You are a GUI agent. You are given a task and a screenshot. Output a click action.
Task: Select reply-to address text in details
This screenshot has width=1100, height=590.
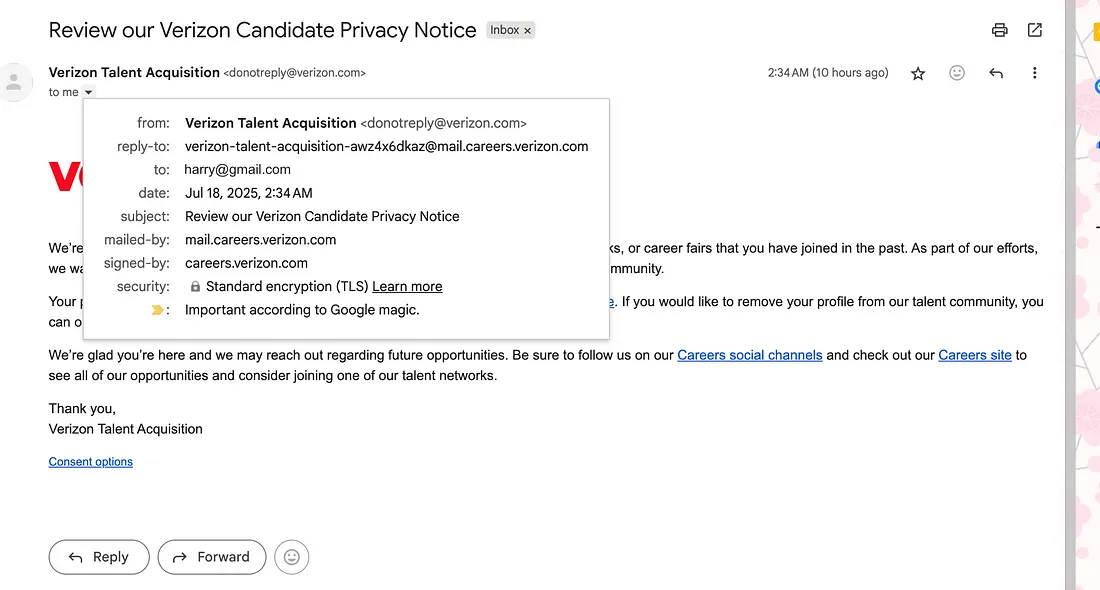point(387,147)
